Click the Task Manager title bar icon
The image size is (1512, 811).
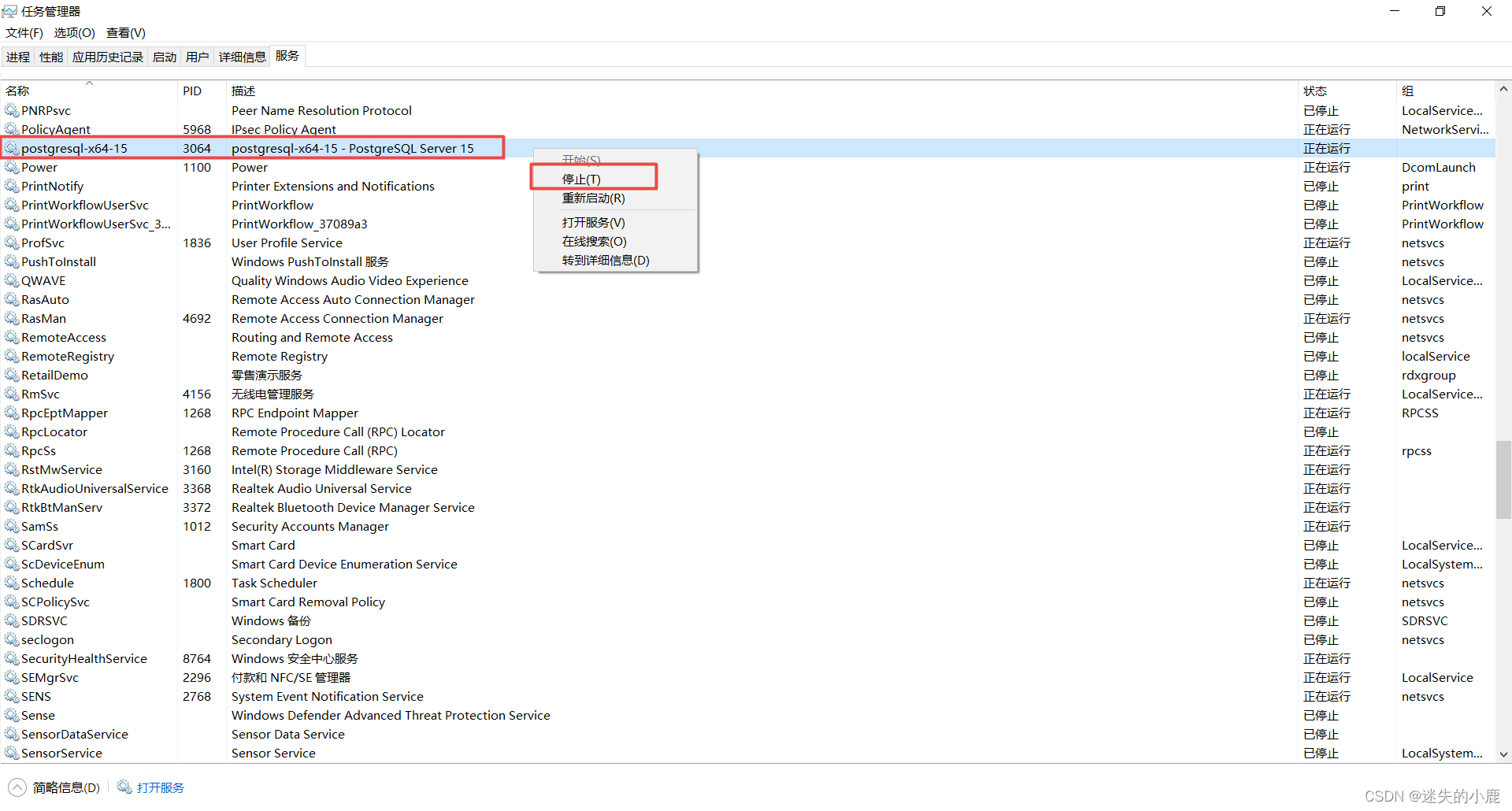click(x=9, y=11)
